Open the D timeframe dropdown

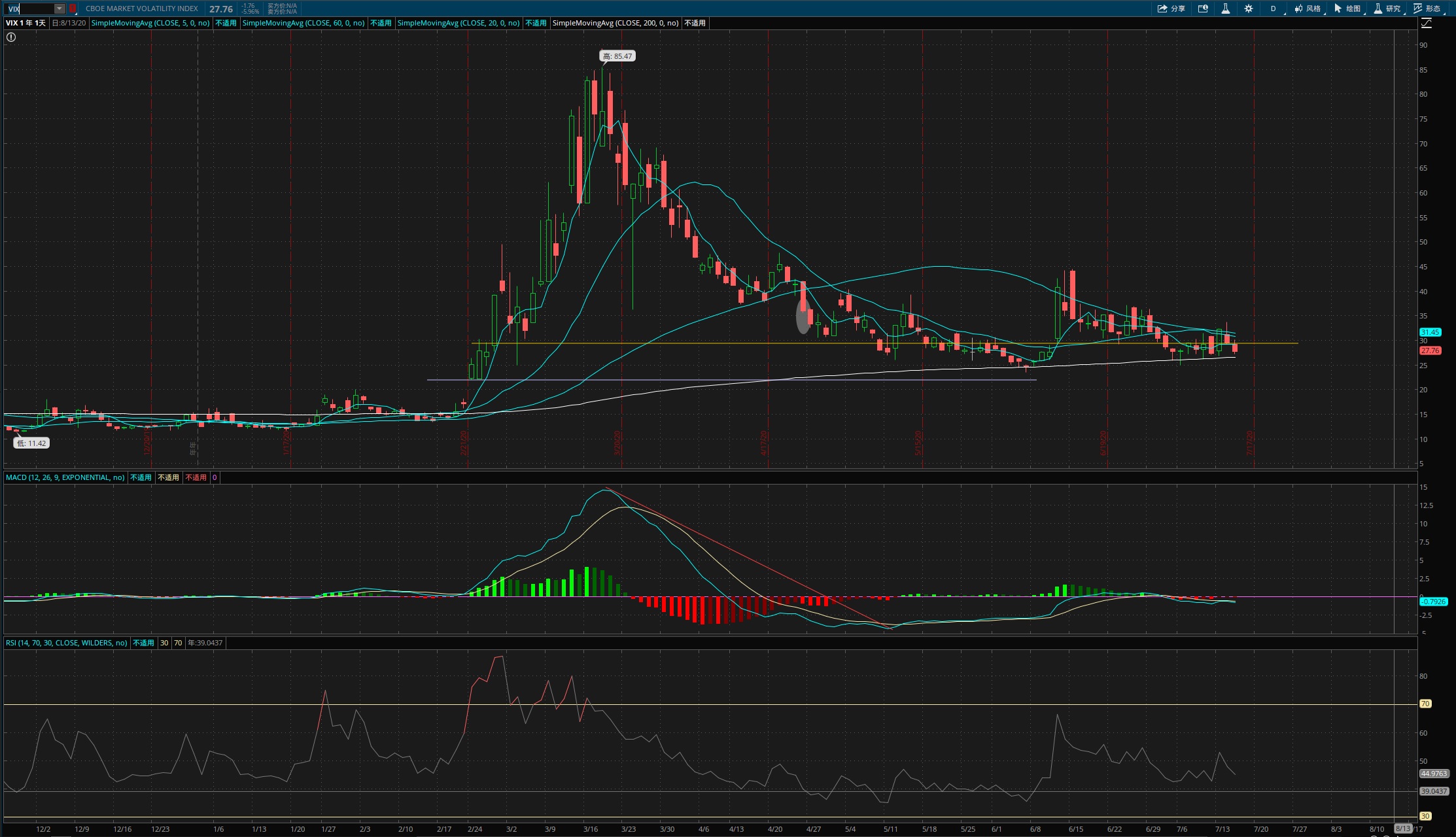(x=1273, y=9)
